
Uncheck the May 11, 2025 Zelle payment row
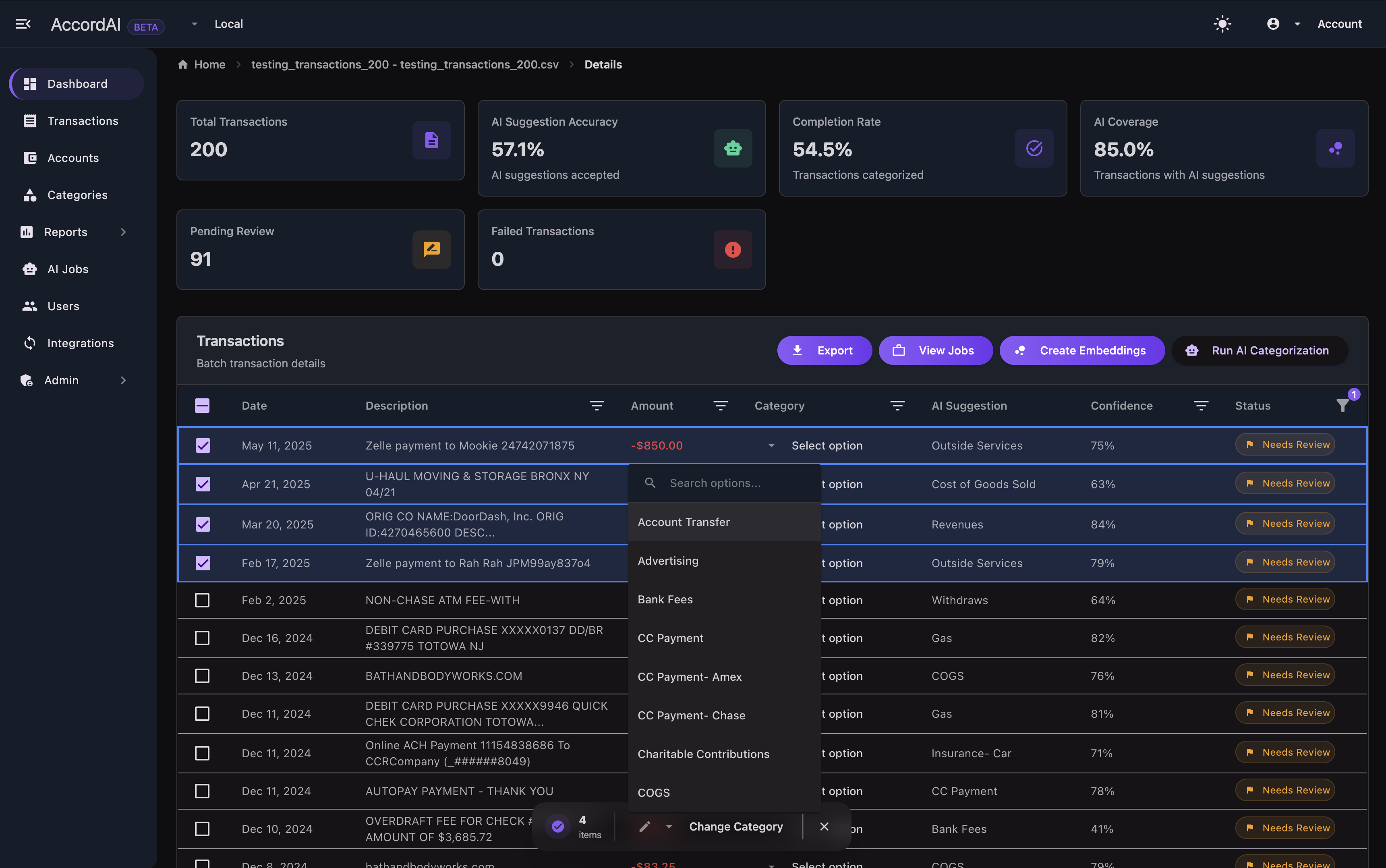coord(203,445)
